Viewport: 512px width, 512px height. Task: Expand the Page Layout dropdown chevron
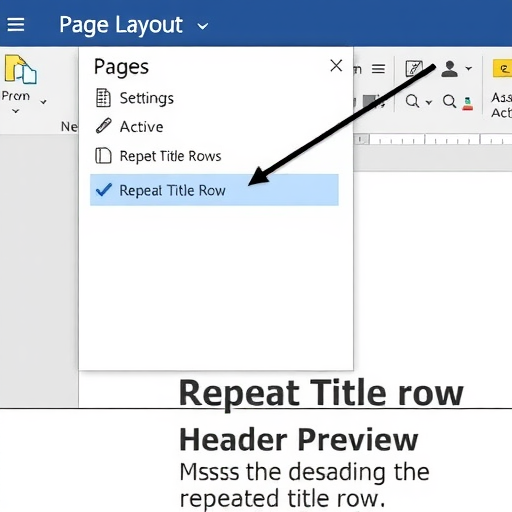coord(203,26)
